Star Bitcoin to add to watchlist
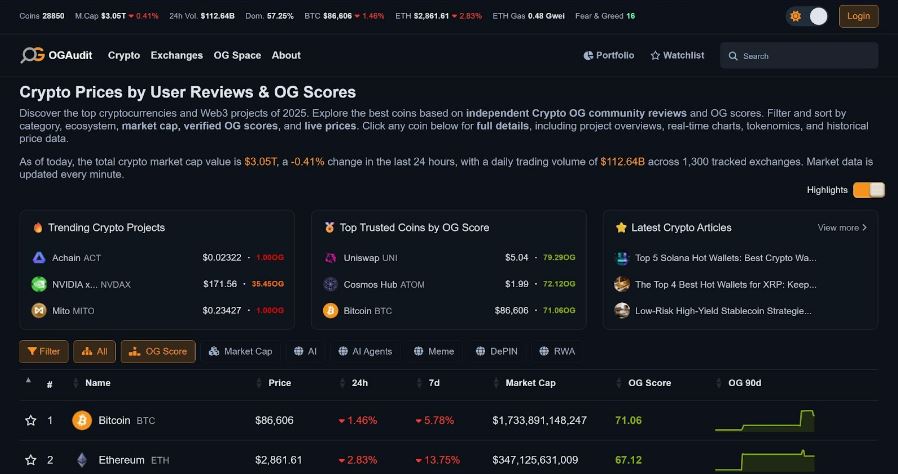Screen dimensions: 898x474 [x=30, y=421]
